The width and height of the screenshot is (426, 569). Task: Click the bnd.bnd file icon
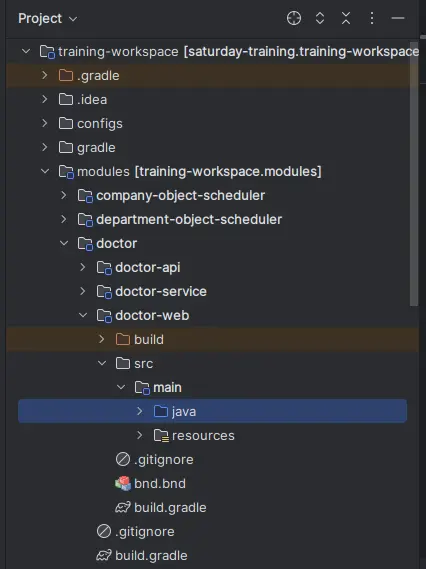click(x=123, y=483)
